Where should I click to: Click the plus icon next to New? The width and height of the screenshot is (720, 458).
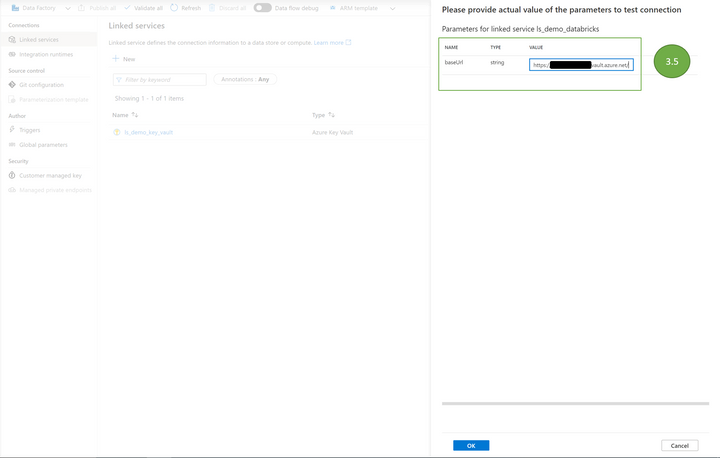point(116,59)
